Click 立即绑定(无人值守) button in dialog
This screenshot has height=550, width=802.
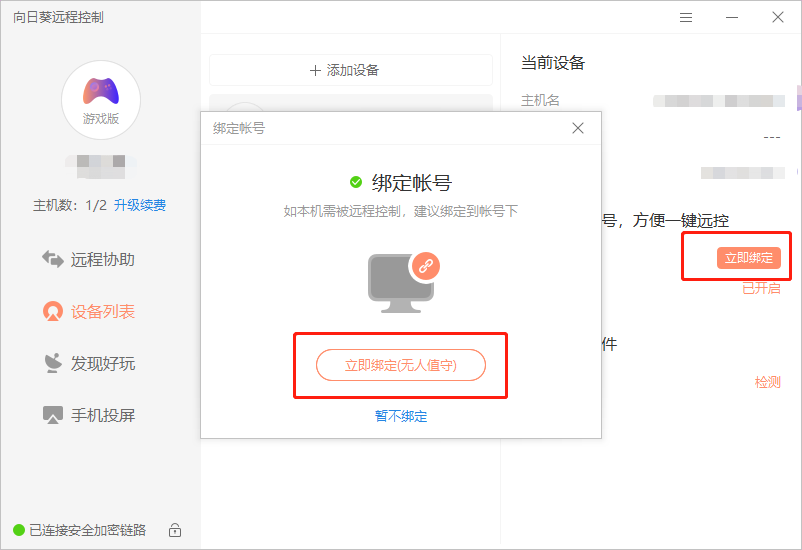click(x=400, y=365)
